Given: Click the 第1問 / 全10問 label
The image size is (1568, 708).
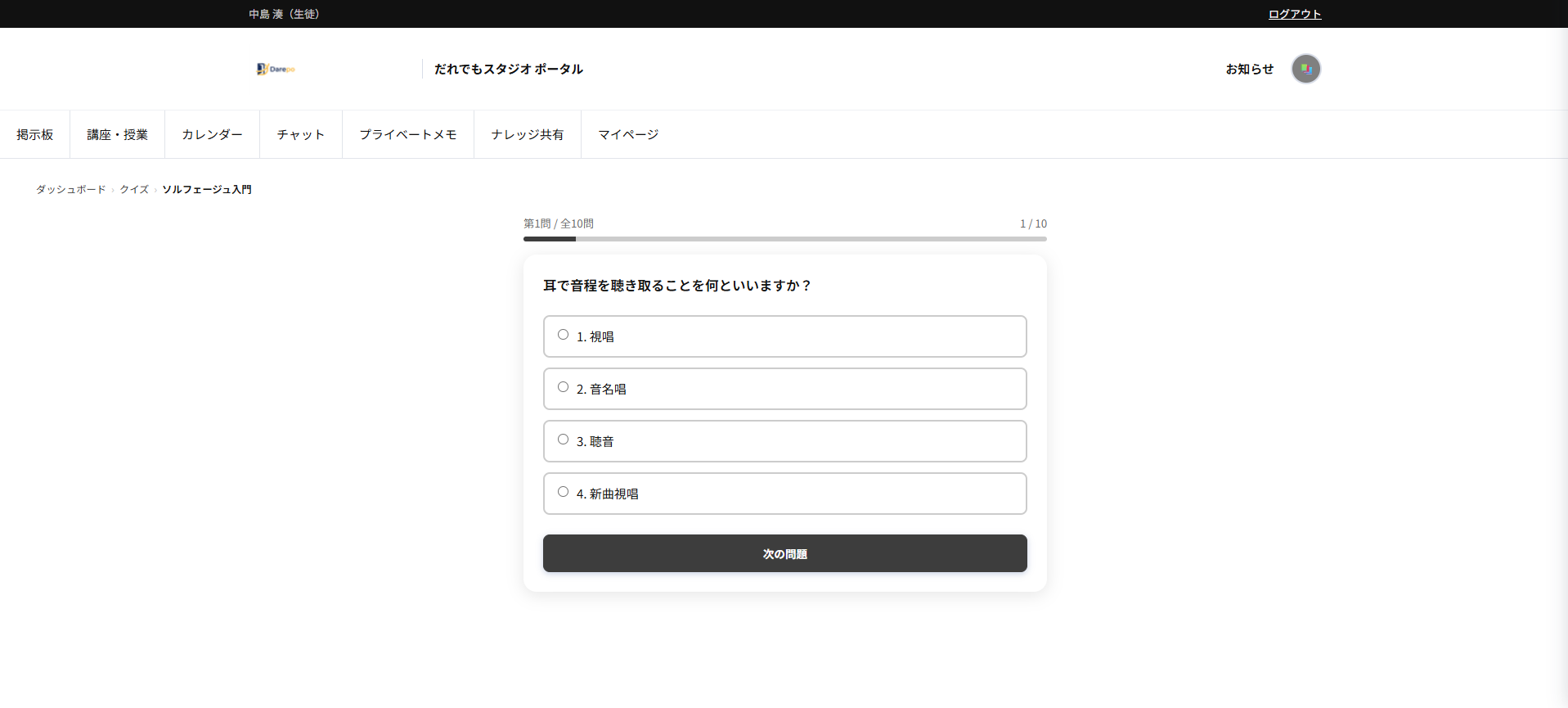Looking at the screenshot, I should coord(559,223).
